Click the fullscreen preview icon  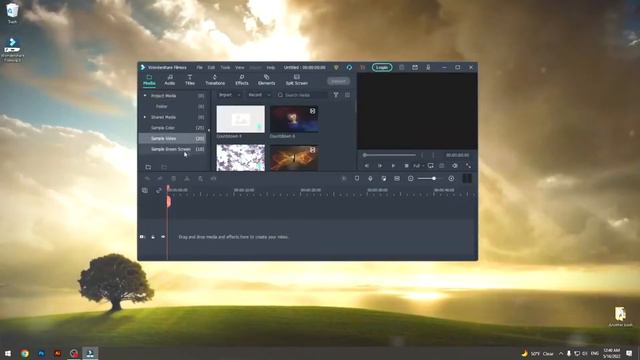click(x=468, y=166)
